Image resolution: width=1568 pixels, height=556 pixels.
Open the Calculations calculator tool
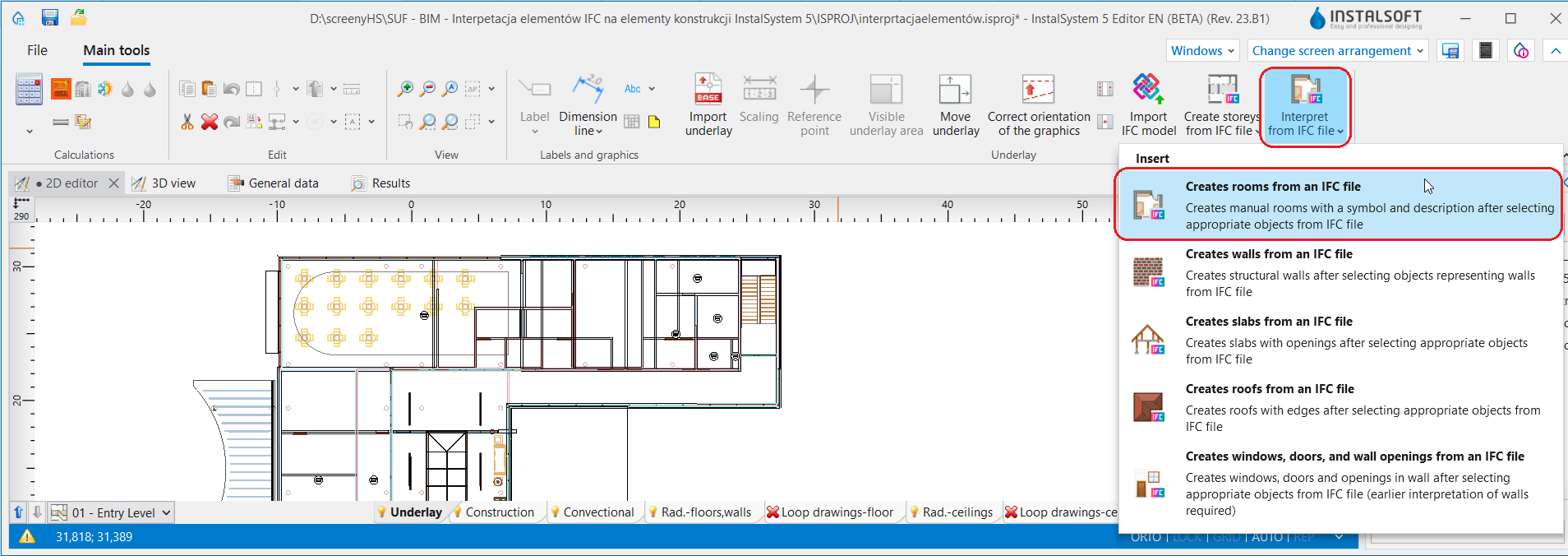point(29,89)
